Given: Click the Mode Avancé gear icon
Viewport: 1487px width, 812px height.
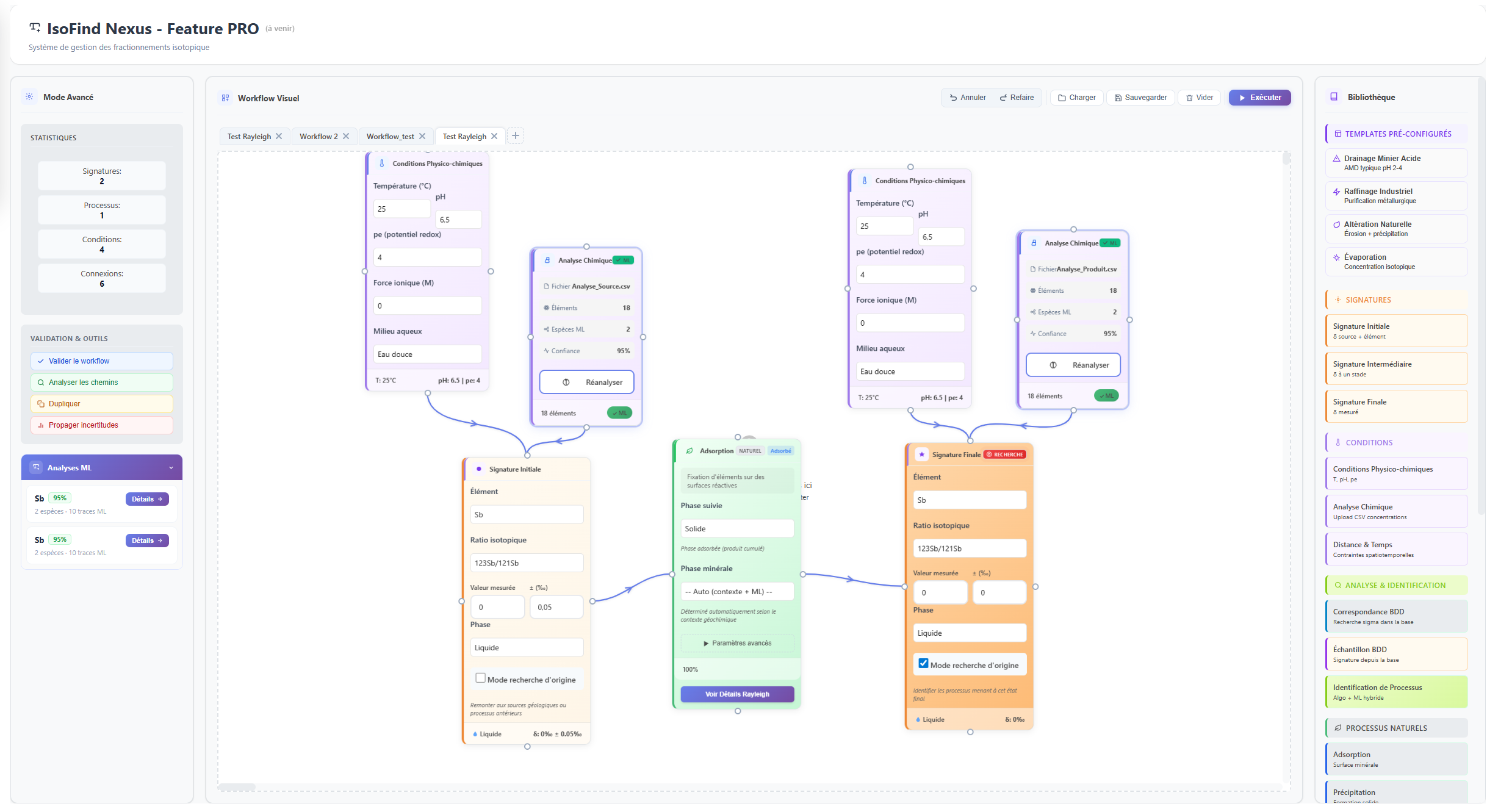Looking at the screenshot, I should pyautogui.click(x=29, y=97).
